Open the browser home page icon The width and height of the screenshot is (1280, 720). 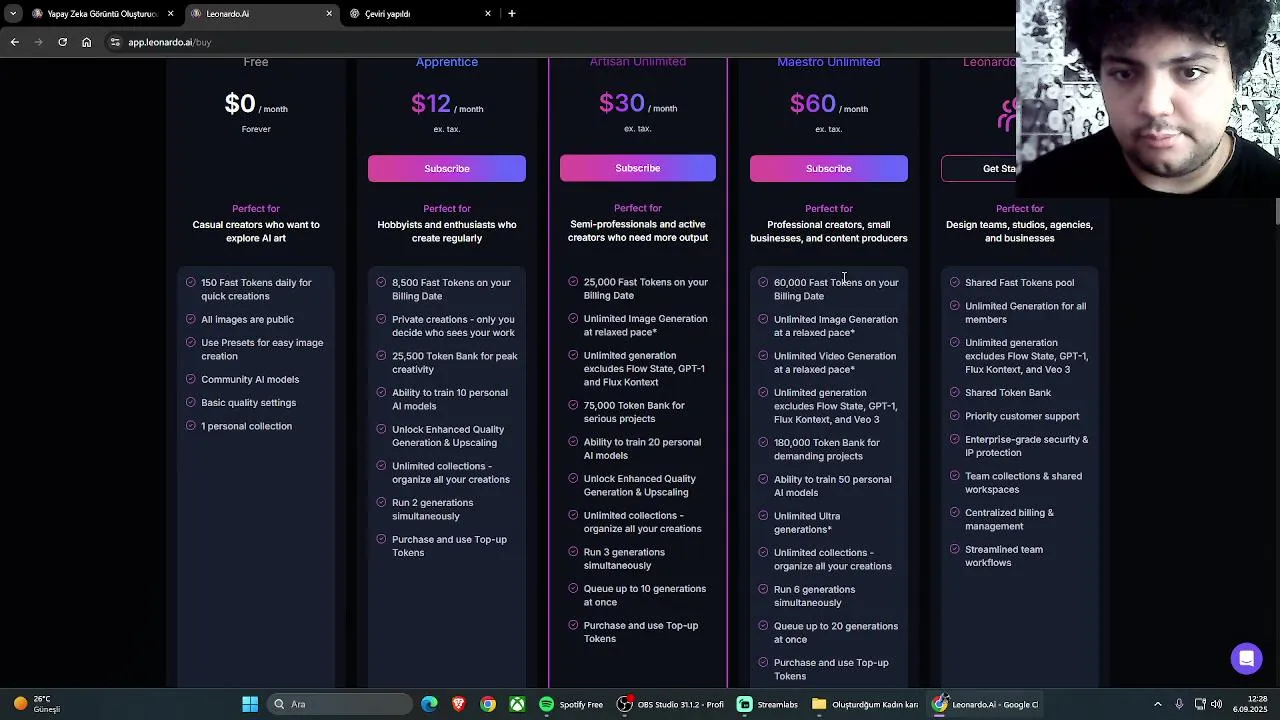(x=86, y=42)
